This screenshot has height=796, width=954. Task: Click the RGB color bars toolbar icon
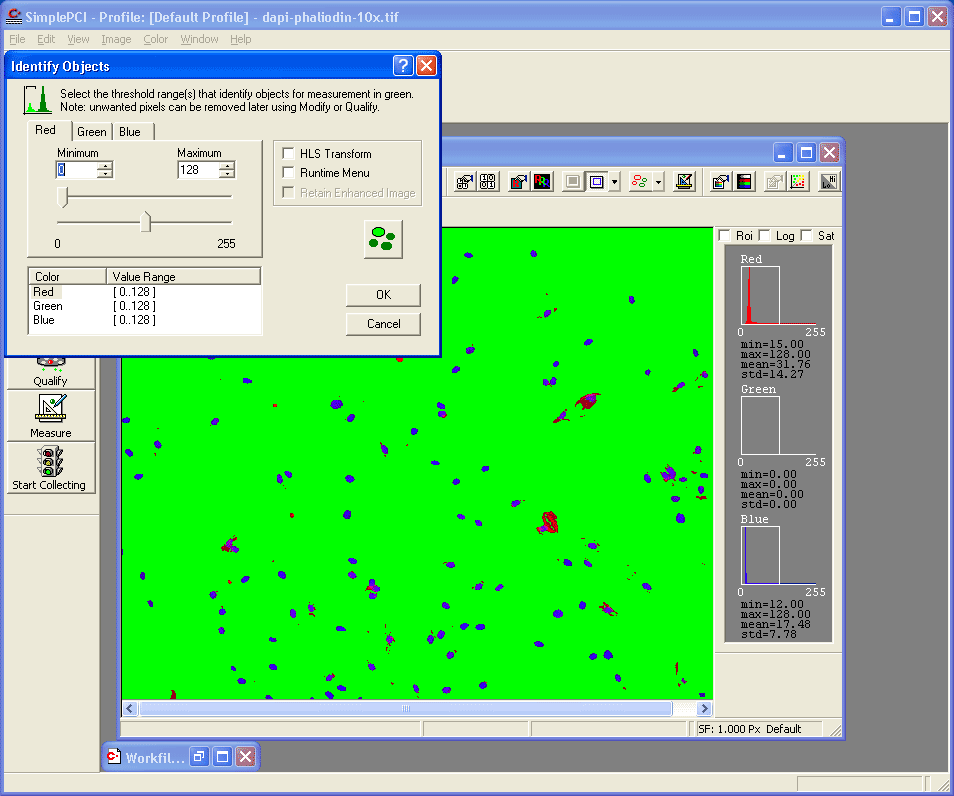745,182
